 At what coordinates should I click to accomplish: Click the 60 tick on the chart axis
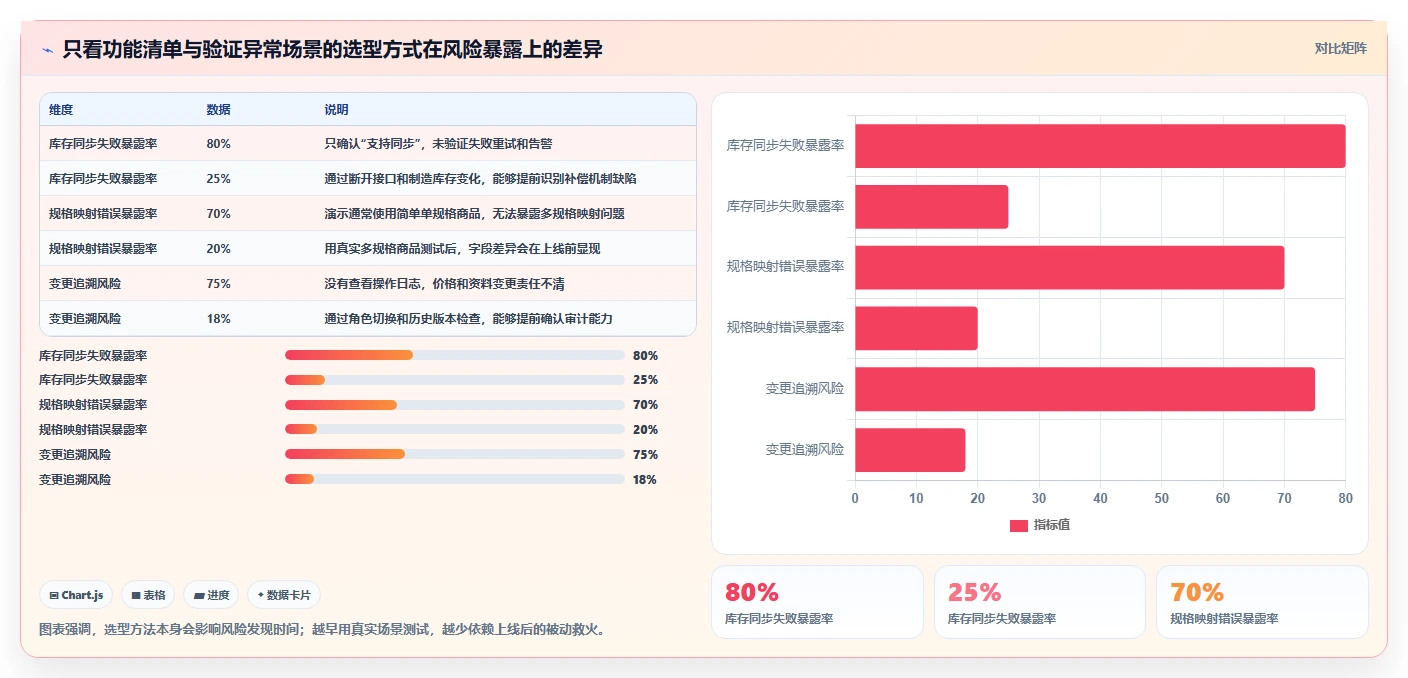pyautogui.click(x=1223, y=498)
